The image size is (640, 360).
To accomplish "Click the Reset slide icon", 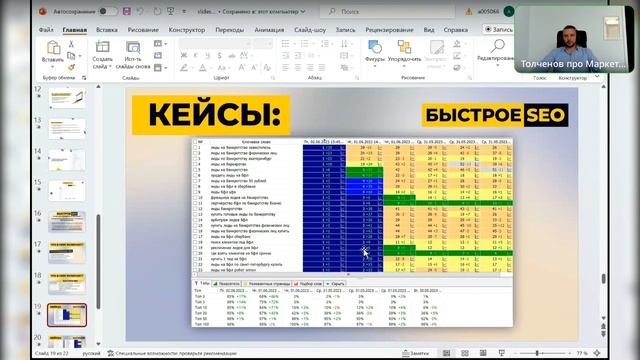I will (x=158, y=56).
